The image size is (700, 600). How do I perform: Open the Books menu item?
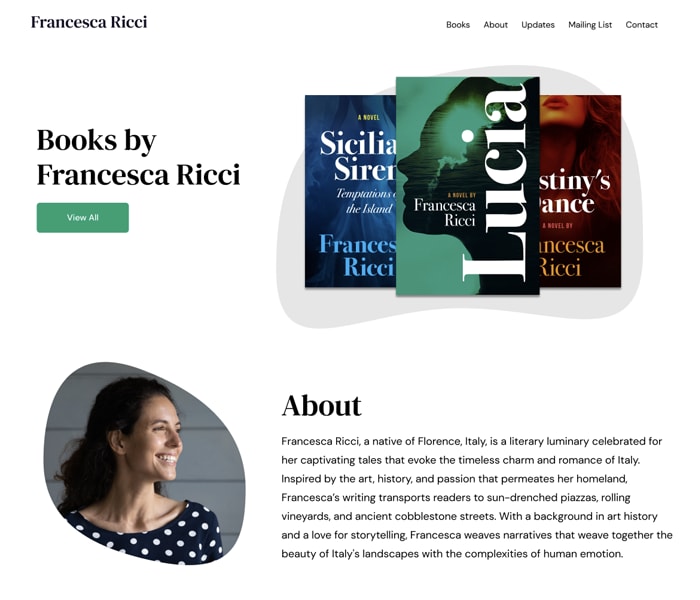point(458,25)
